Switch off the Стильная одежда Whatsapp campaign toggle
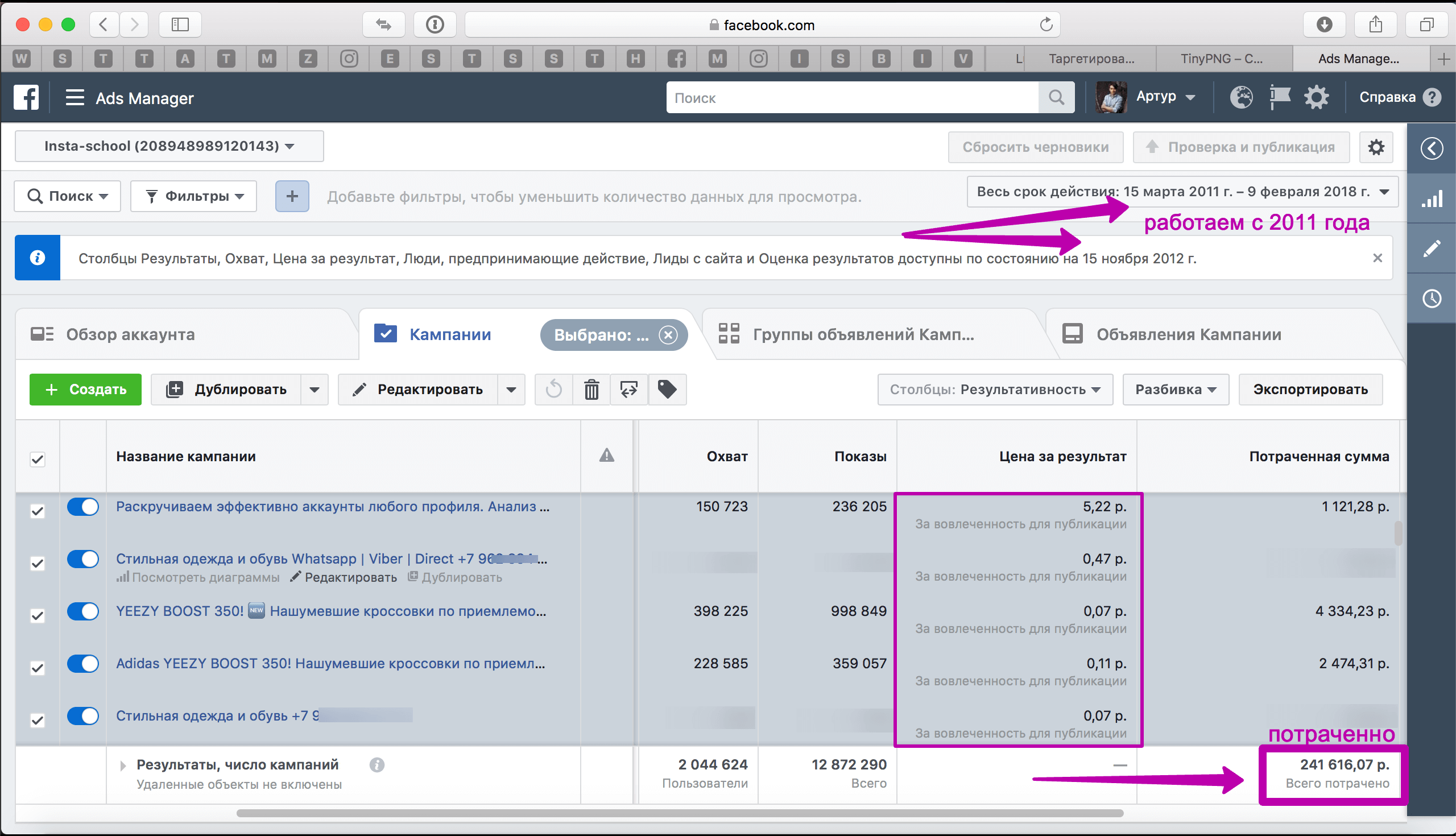 tap(82, 558)
